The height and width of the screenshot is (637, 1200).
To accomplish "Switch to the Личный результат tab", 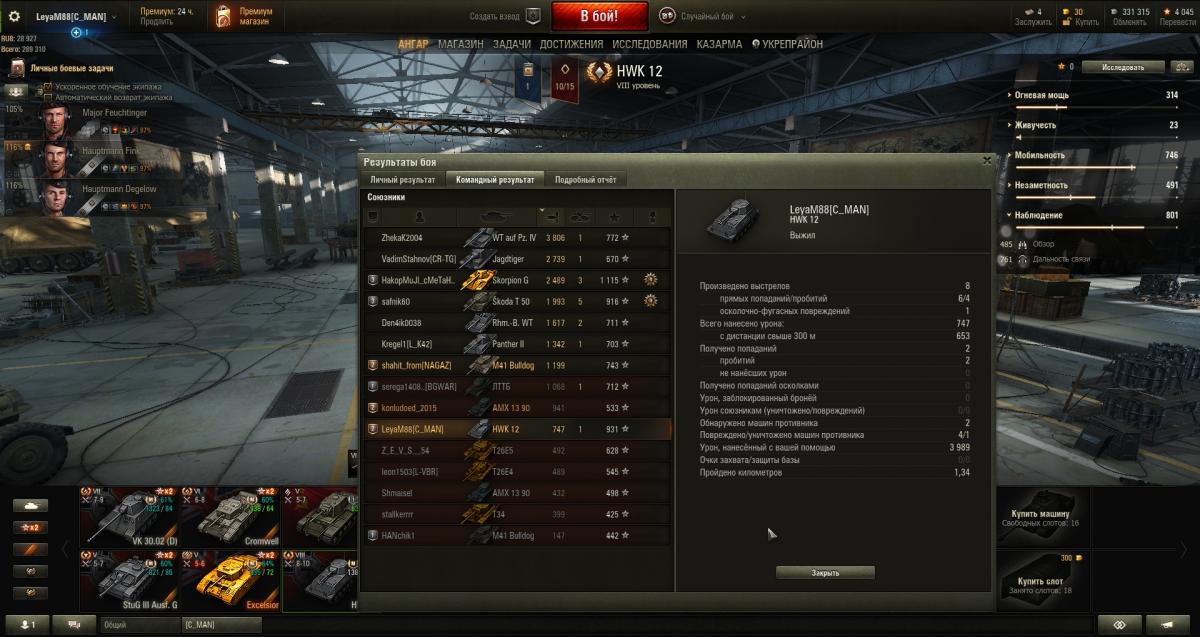I will tap(403, 180).
